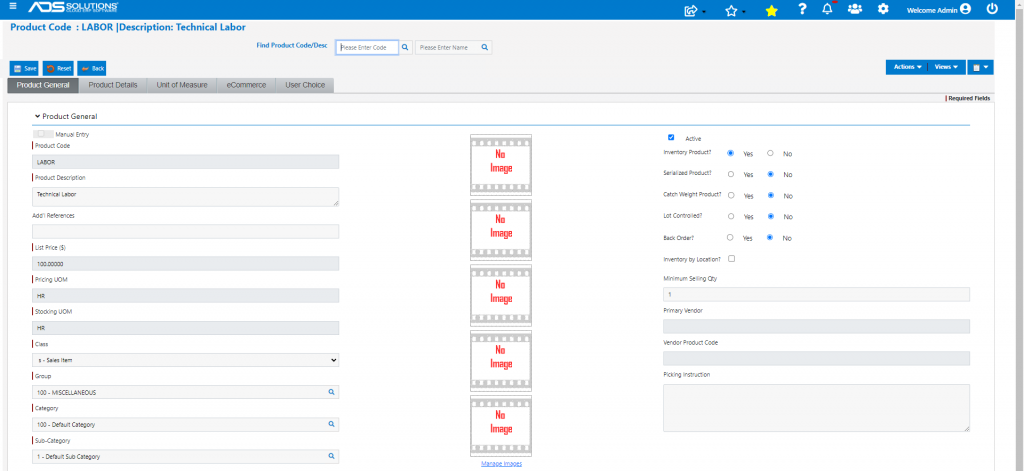The width and height of the screenshot is (1024, 471).
Task: Focus the Please Enter Name field
Action: click(x=448, y=47)
